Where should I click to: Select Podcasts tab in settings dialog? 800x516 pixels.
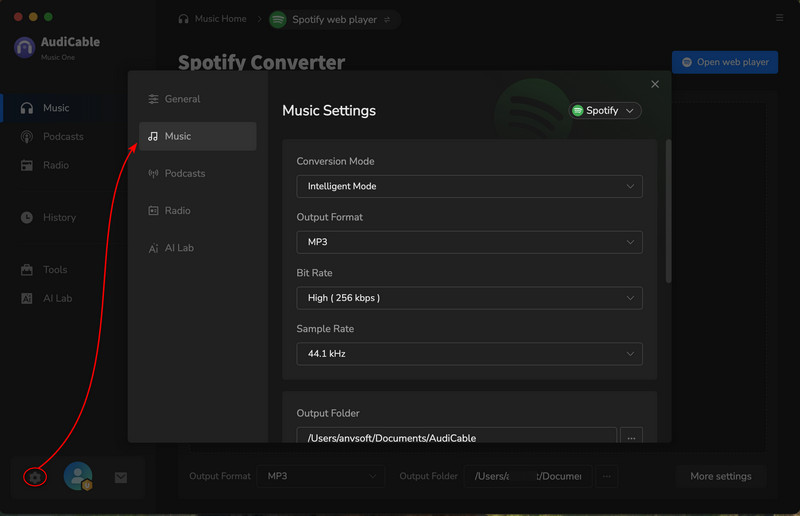pyautogui.click(x=197, y=174)
